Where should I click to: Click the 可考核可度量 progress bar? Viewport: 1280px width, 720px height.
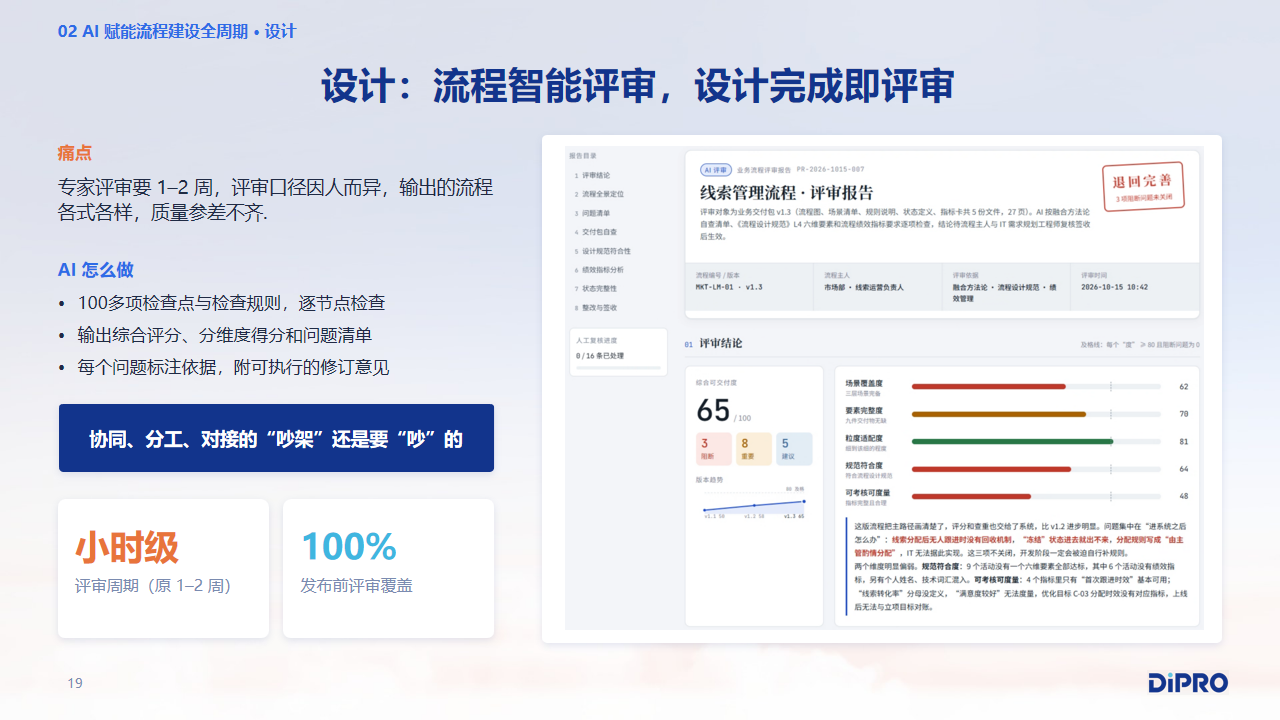[x=1036, y=496]
